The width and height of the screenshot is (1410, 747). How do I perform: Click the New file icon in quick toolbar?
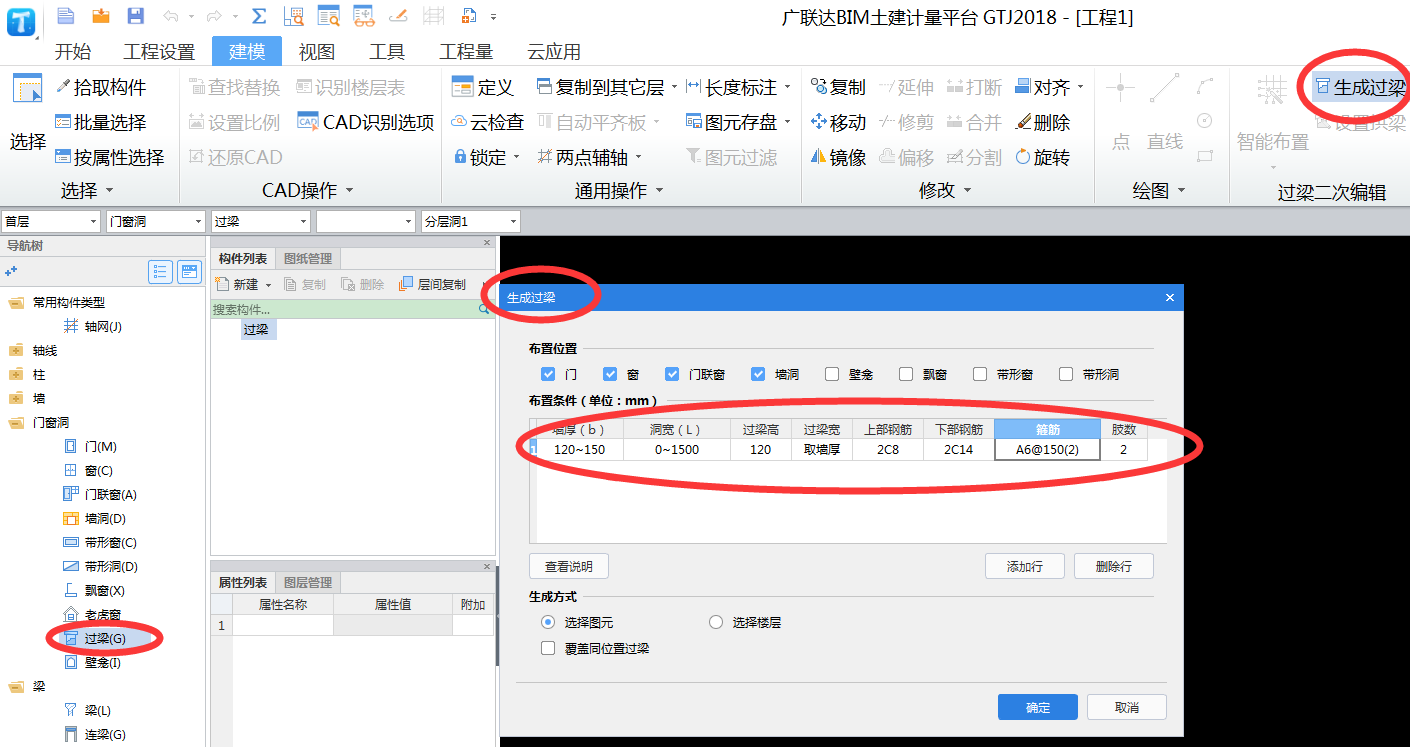(x=66, y=16)
